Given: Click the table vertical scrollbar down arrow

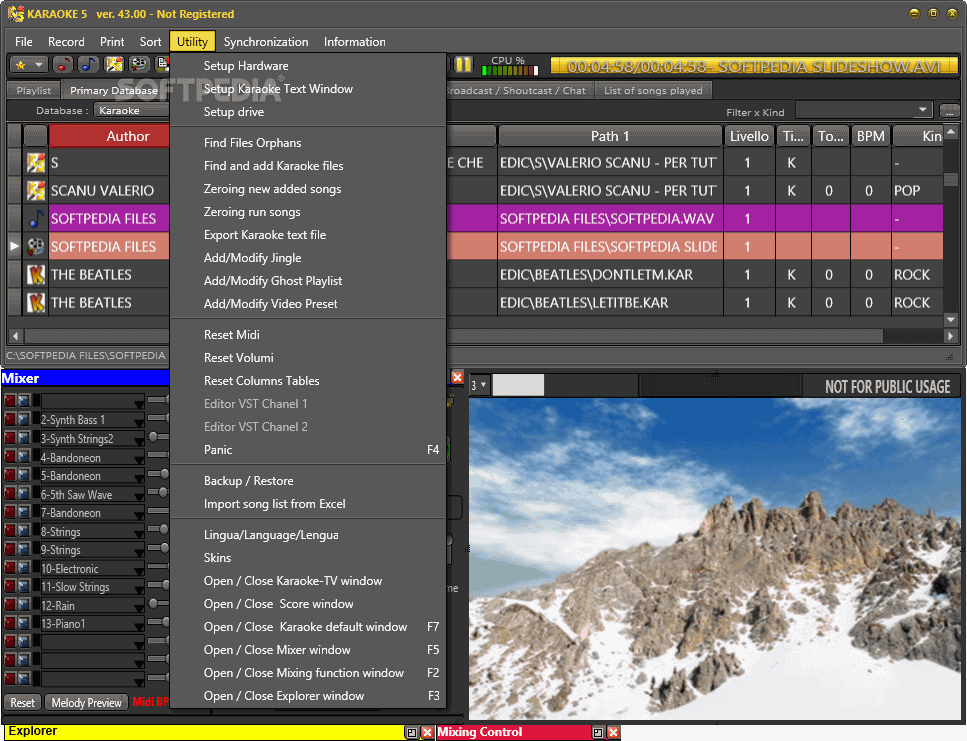Looking at the screenshot, I should click(x=950, y=319).
